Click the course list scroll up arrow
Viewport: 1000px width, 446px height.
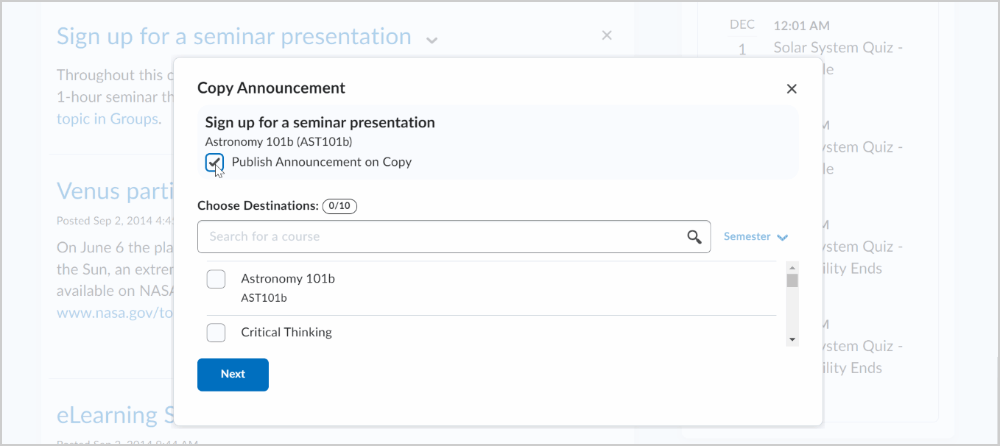point(792,267)
